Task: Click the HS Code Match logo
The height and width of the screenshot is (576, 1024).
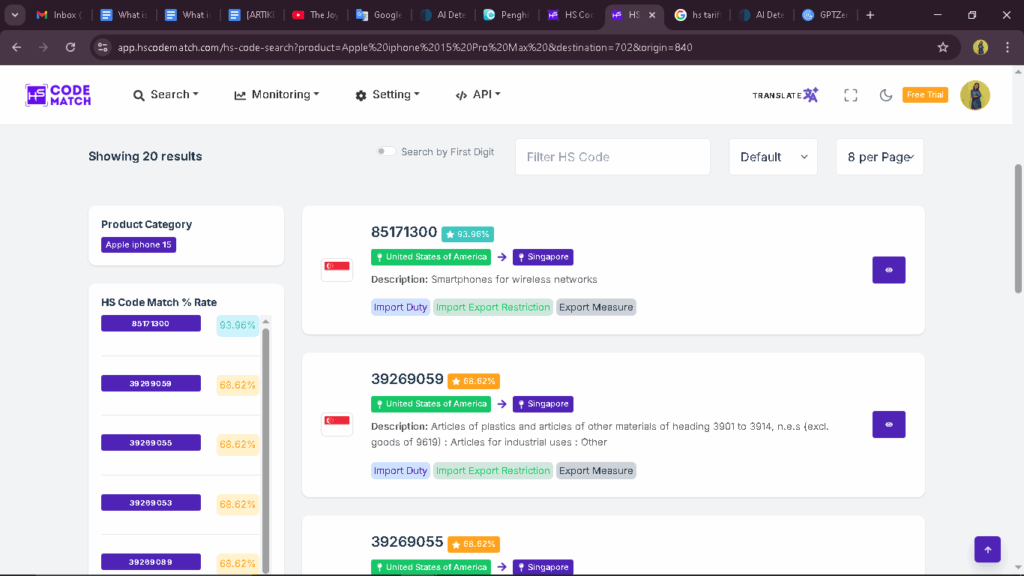Action: (58, 95)
